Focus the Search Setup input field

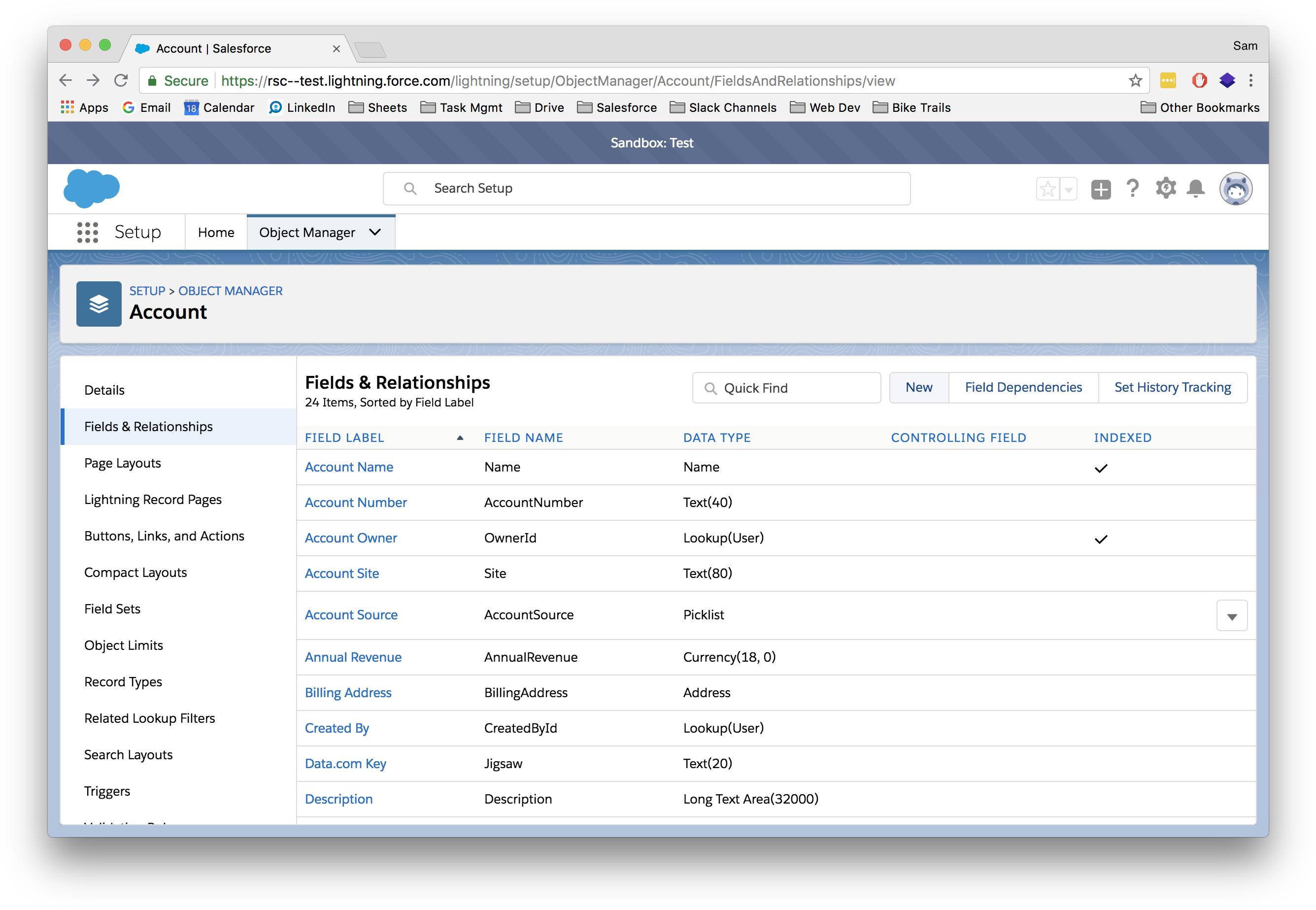(x=646, y=189)
